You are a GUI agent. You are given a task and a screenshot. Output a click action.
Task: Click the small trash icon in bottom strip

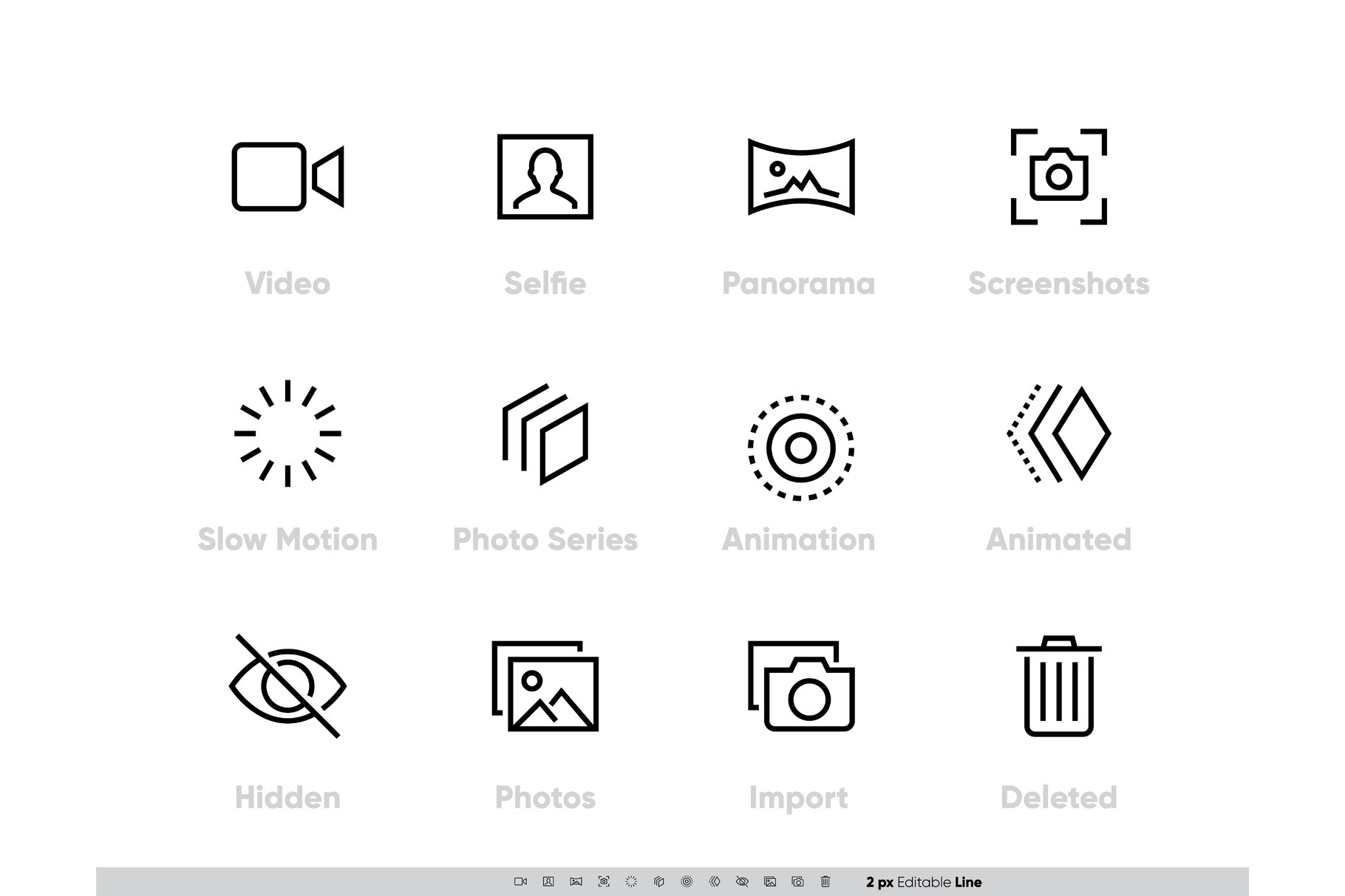pos(825,881)
